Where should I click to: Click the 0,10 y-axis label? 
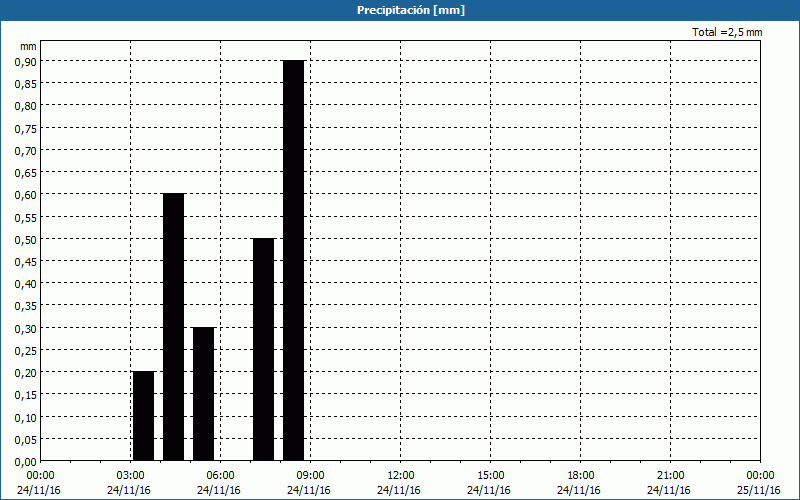pyautogui.click(x=26, y=417)
